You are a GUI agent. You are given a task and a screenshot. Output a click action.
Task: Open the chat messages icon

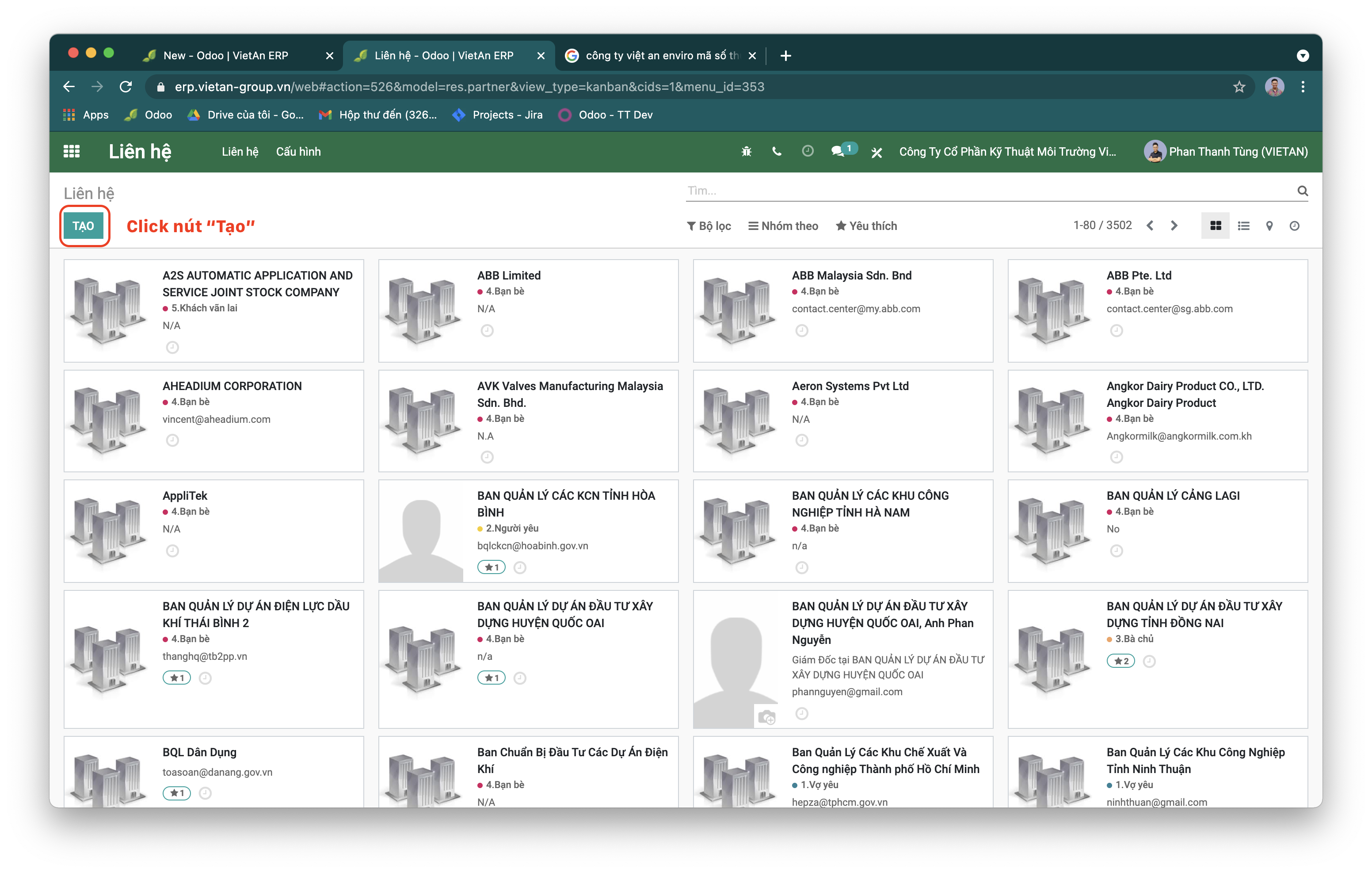tap(838, 152)
